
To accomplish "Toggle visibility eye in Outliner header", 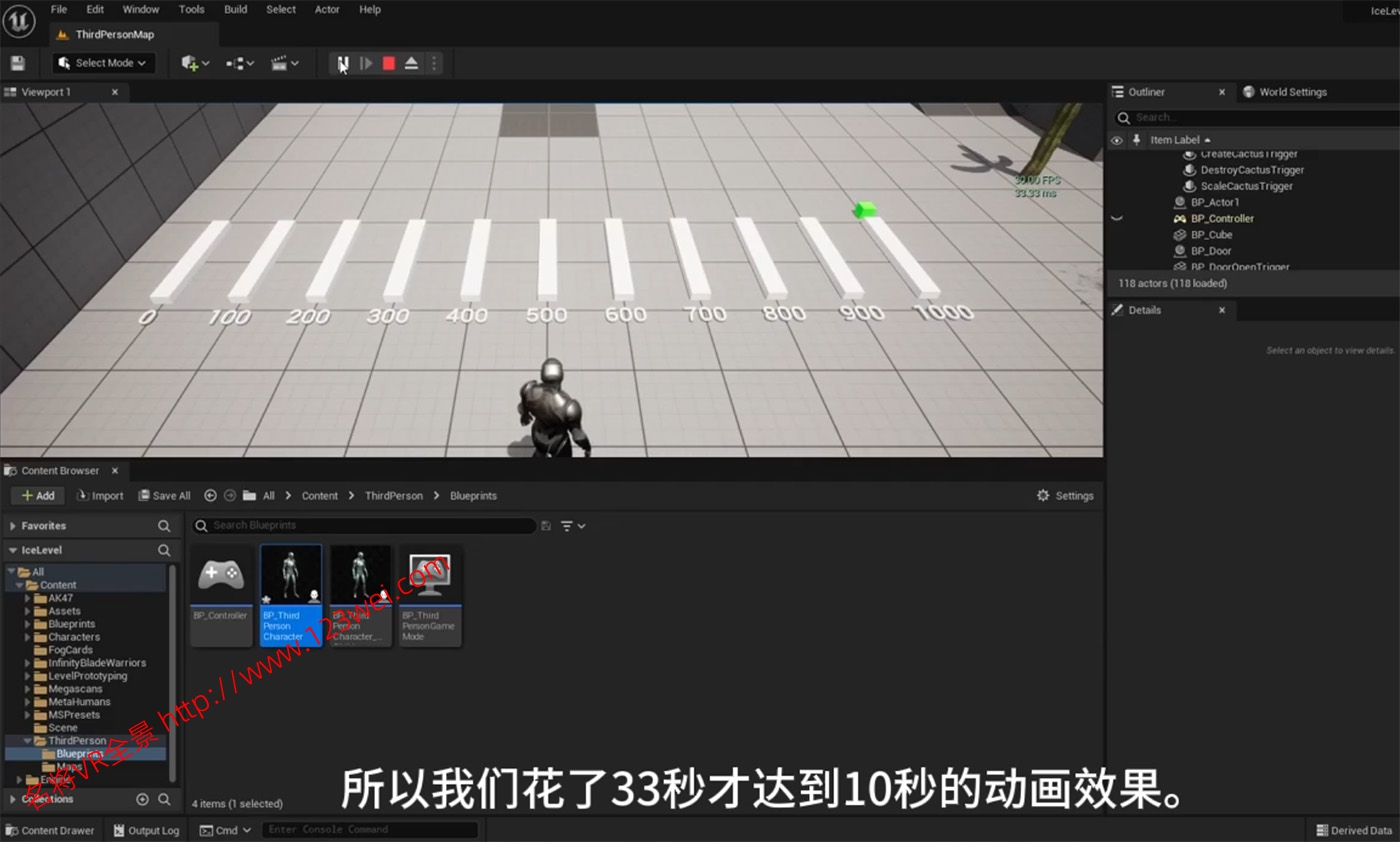I will tap(1117, 139).
